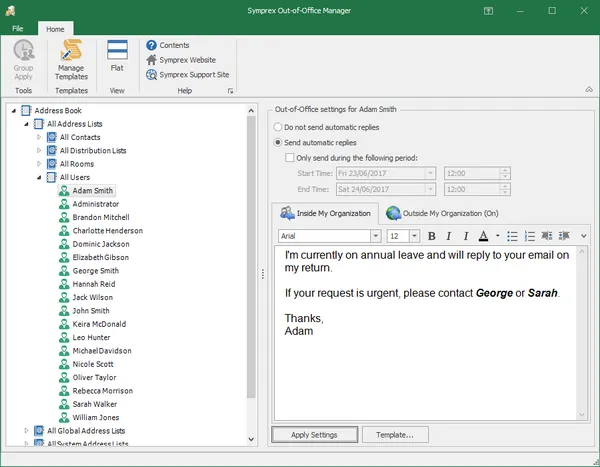Viewport: 600px width, 467px height.
Task: Collapse the All Address Lists node
Action: point(26,124)
